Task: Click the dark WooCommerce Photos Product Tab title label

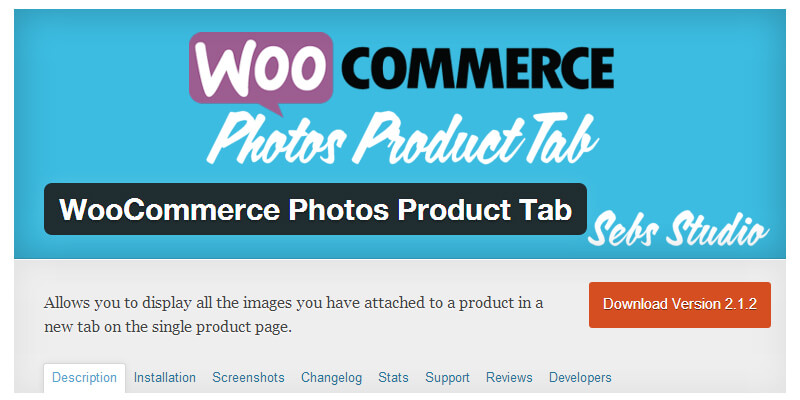Action: pos(315,209)
